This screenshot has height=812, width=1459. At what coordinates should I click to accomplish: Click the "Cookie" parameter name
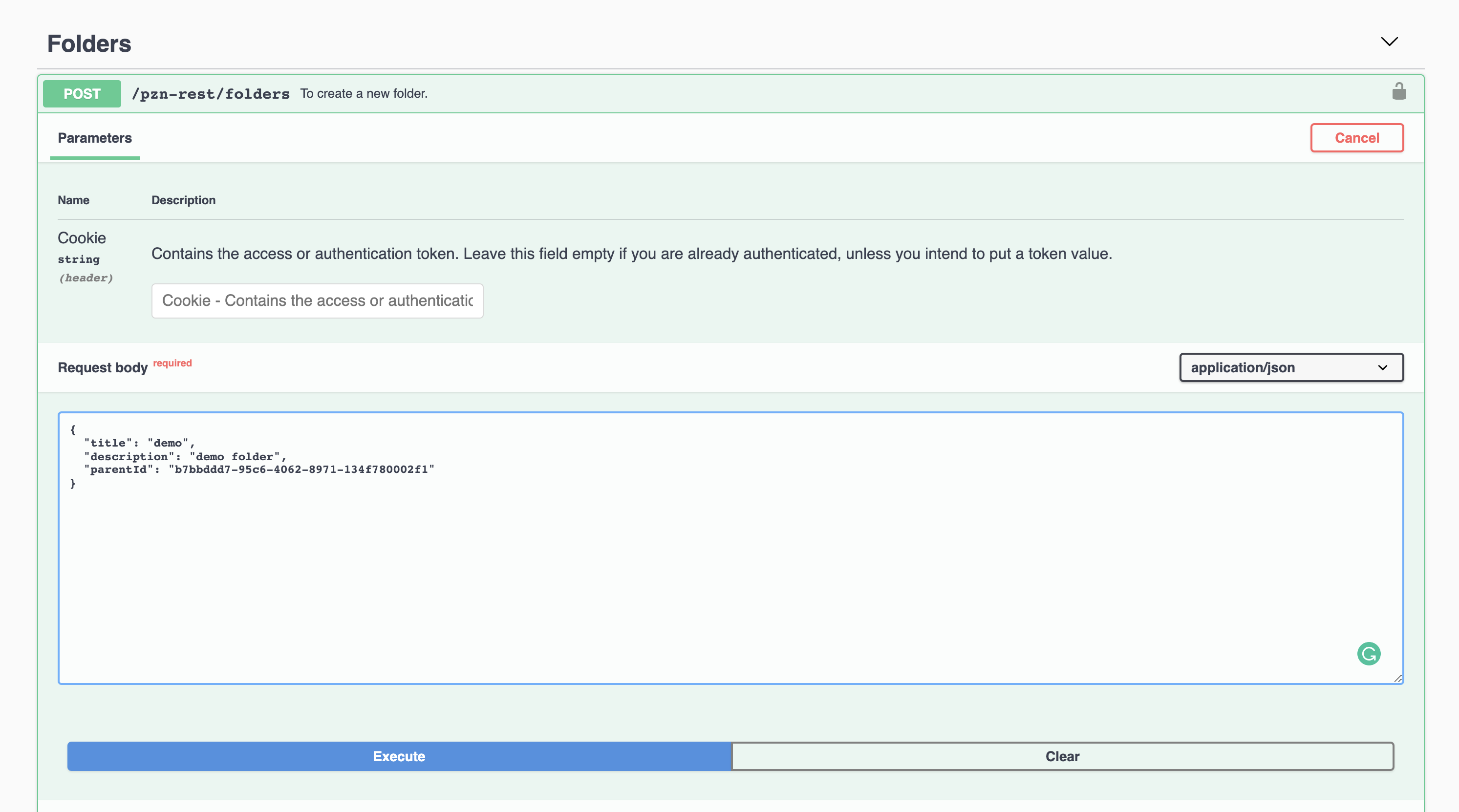point(82,238)
